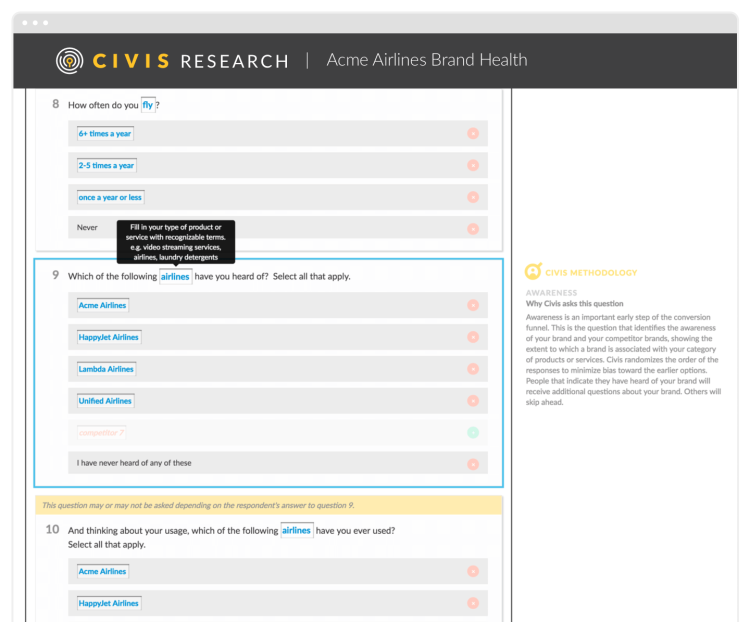Click 'I have never heard of any of these'
The width and height of the screenshot is (750, 622).
pyautogui.click(x=134, y=463)
